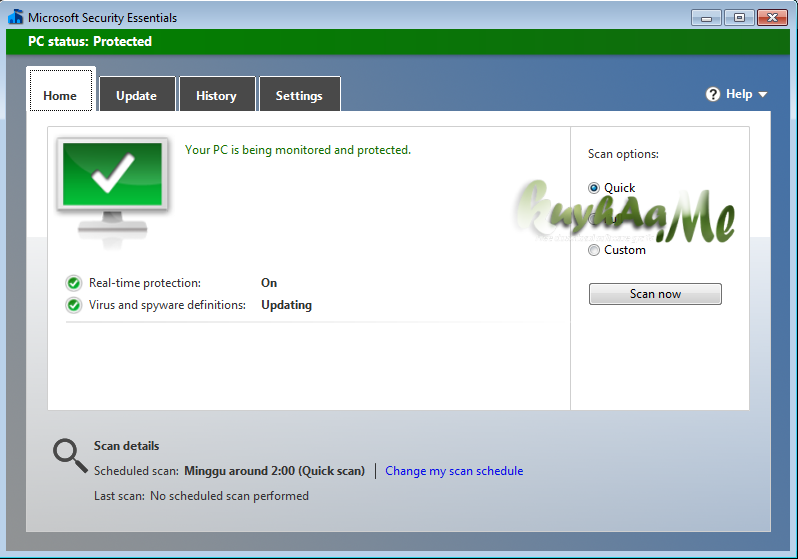The image size is (798, 559).
Task: Click the 'Virus and spyware definitions:' label
Action: pyautogui.click(x=167, y=305)
